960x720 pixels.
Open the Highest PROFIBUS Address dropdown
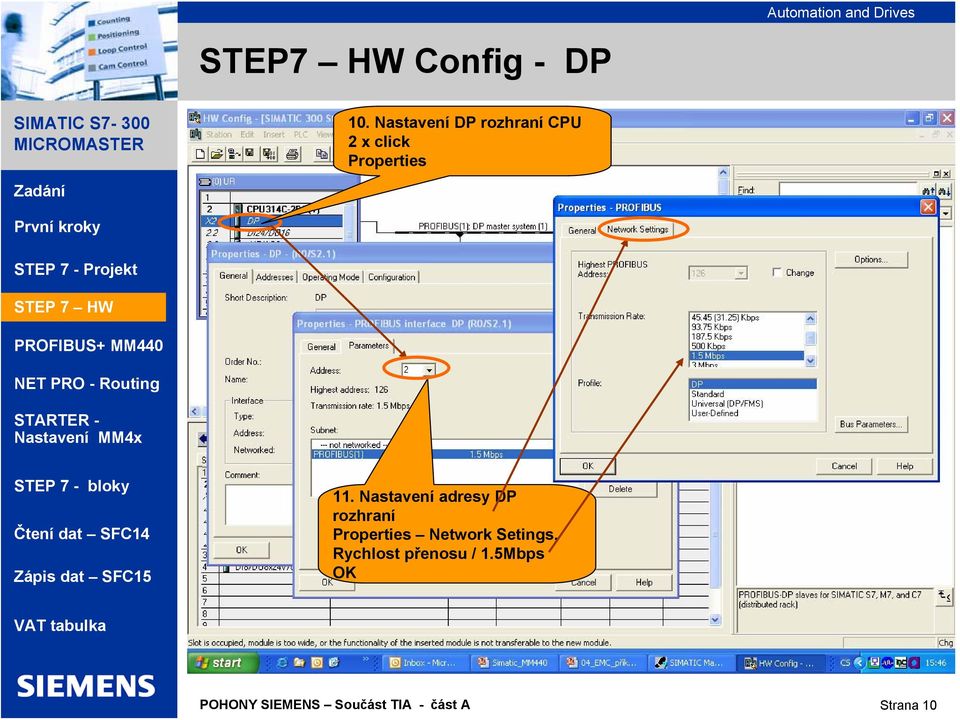coord(741,273)
